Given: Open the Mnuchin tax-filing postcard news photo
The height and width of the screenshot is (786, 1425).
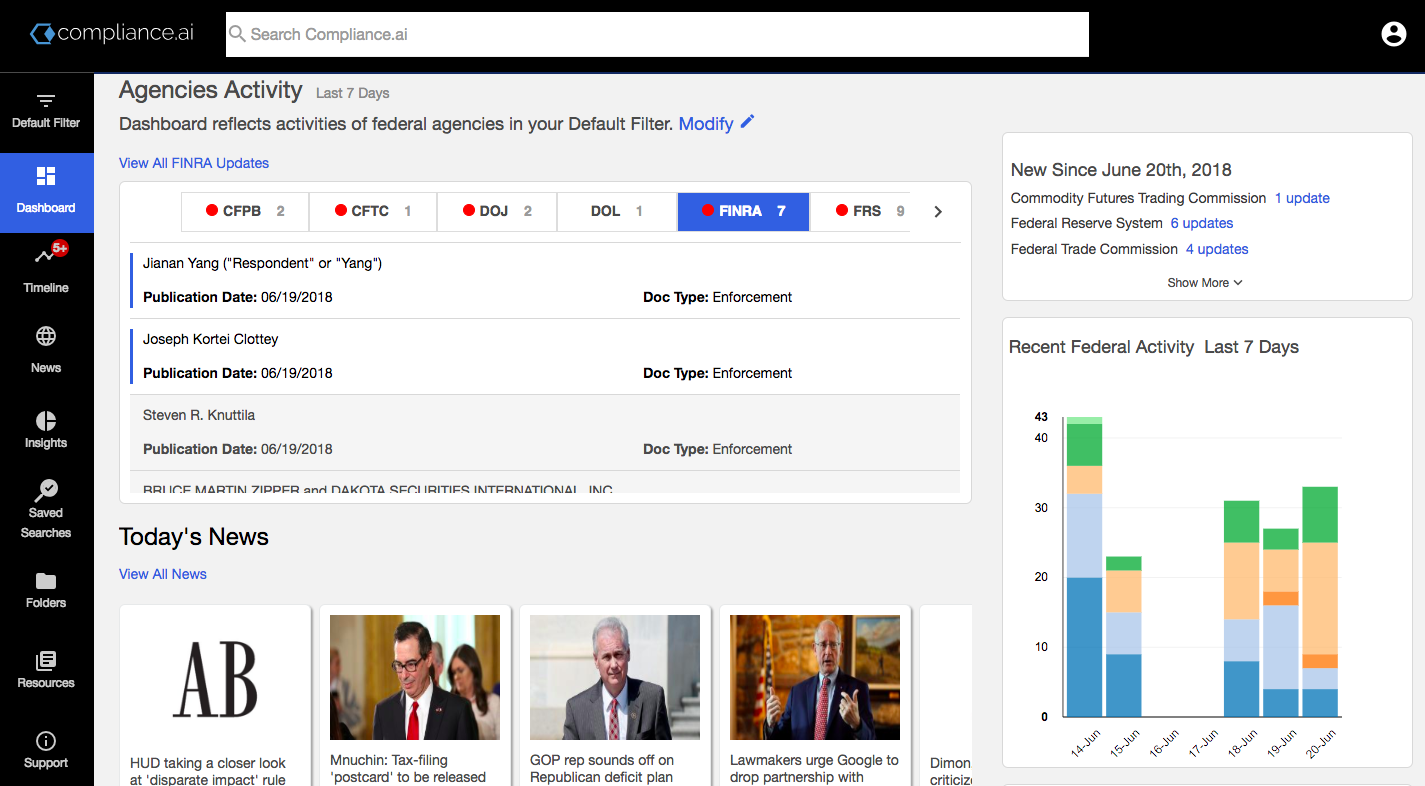Looking at the screenshot, I should point(415,677).
